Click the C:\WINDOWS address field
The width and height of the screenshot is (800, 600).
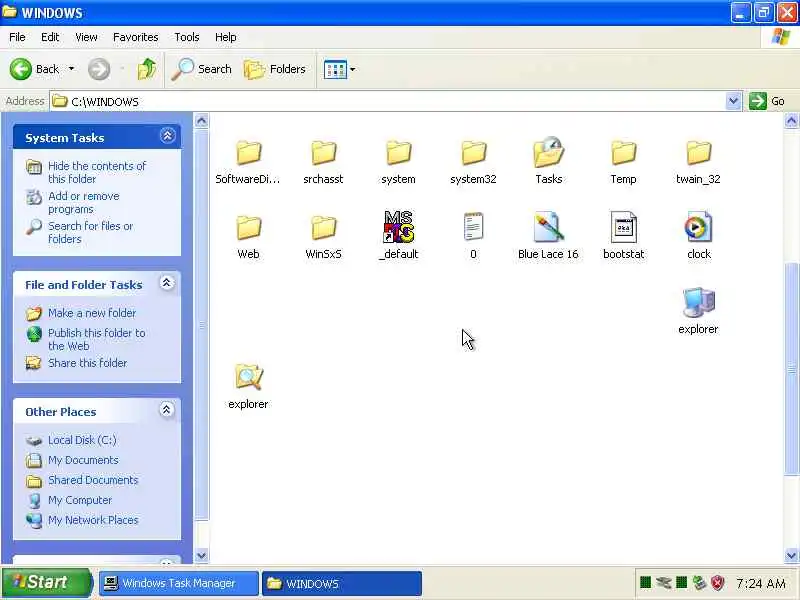pyautogui.click(x=388, y=101)
